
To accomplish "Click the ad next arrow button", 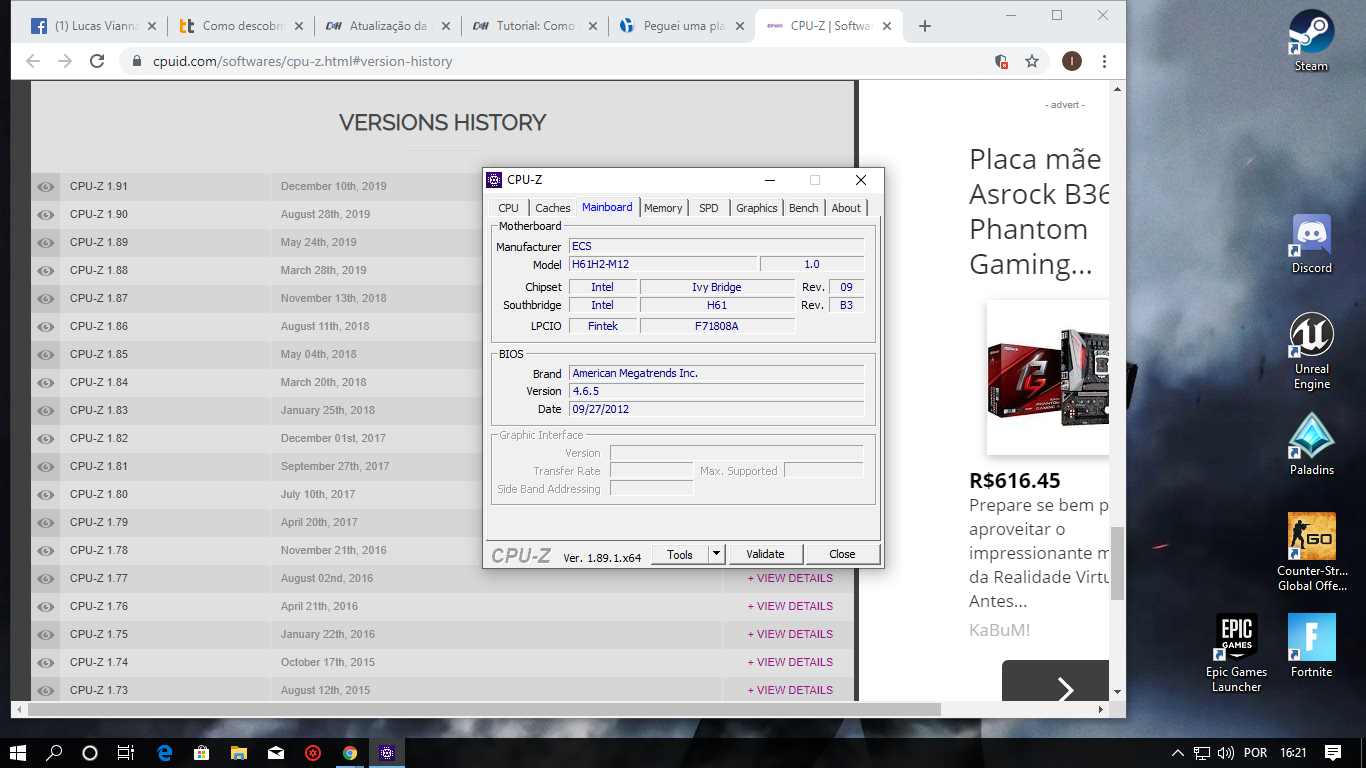I will coord(1064,689).
